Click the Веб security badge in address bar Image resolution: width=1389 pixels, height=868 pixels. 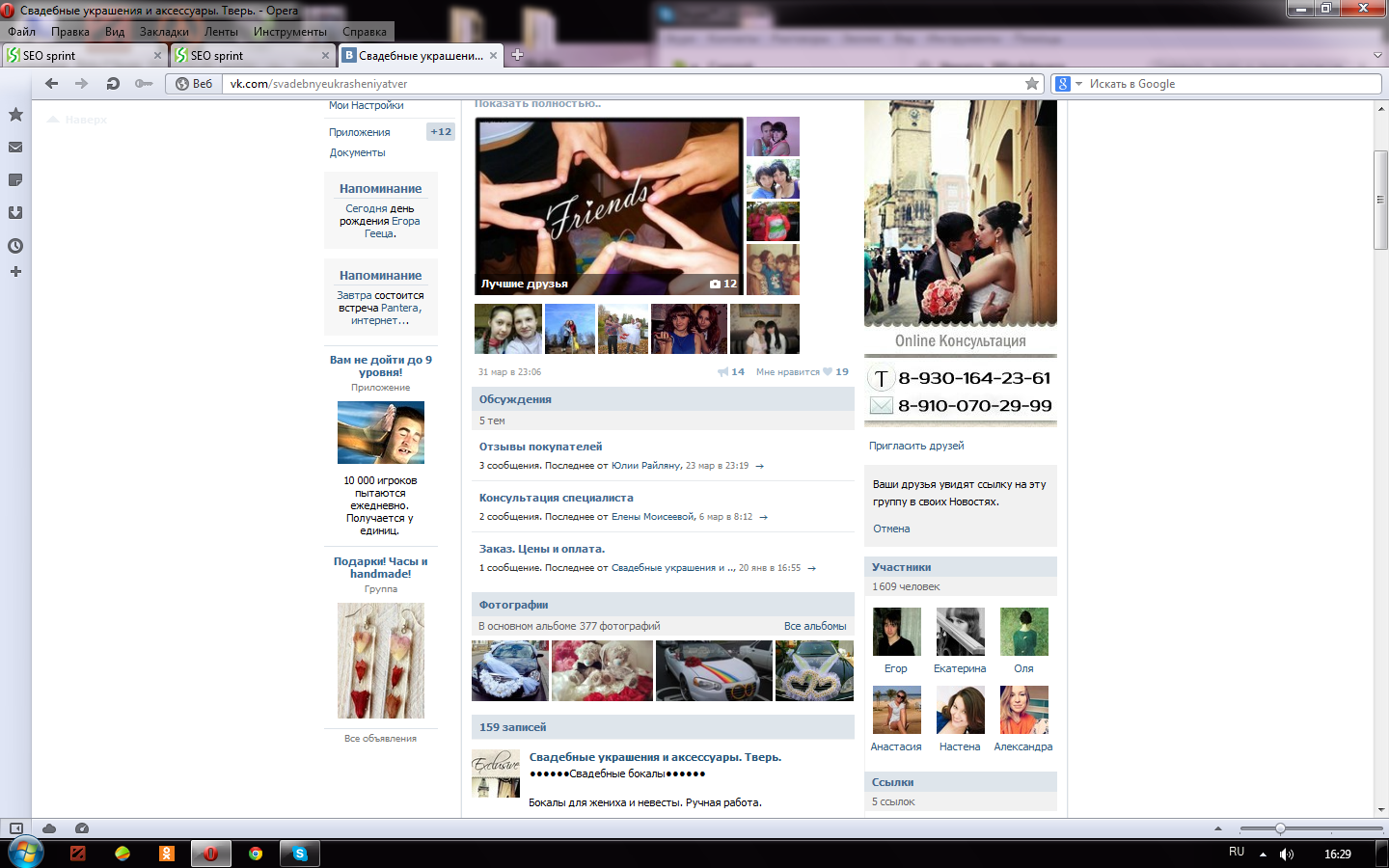[194, 84]
